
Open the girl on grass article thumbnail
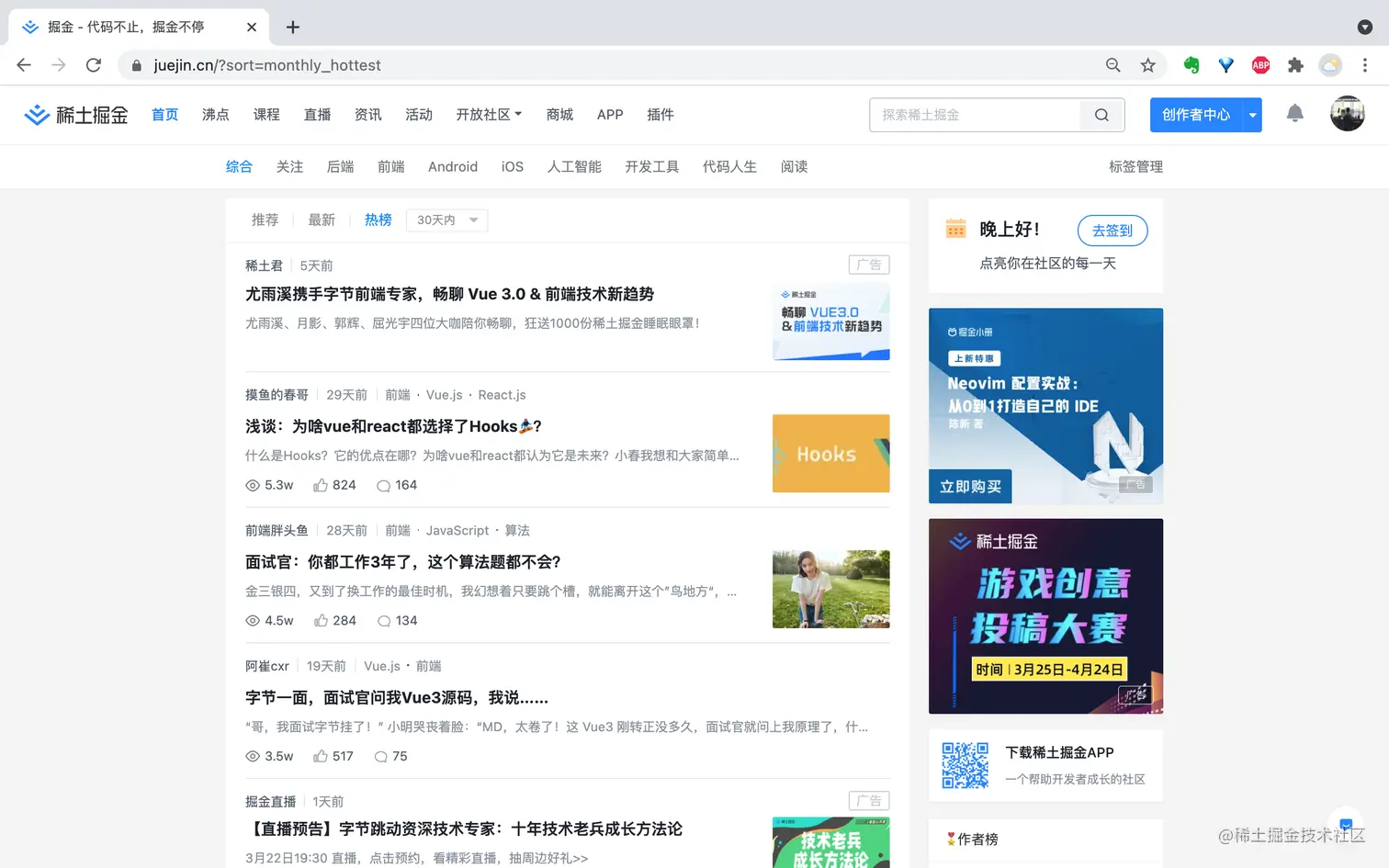(x=830, y=589)
